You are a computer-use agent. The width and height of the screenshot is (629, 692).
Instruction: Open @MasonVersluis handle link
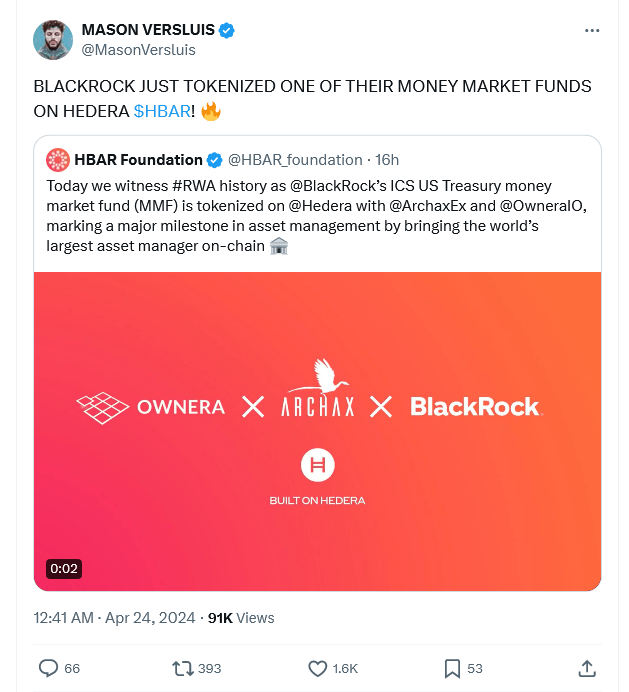click(138, 50)
